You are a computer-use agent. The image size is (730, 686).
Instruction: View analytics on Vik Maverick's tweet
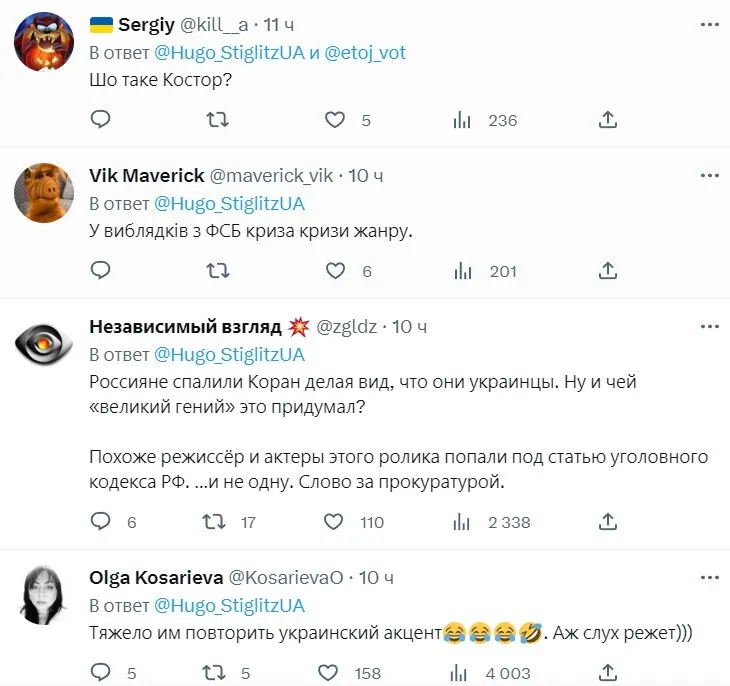point(462,271)
